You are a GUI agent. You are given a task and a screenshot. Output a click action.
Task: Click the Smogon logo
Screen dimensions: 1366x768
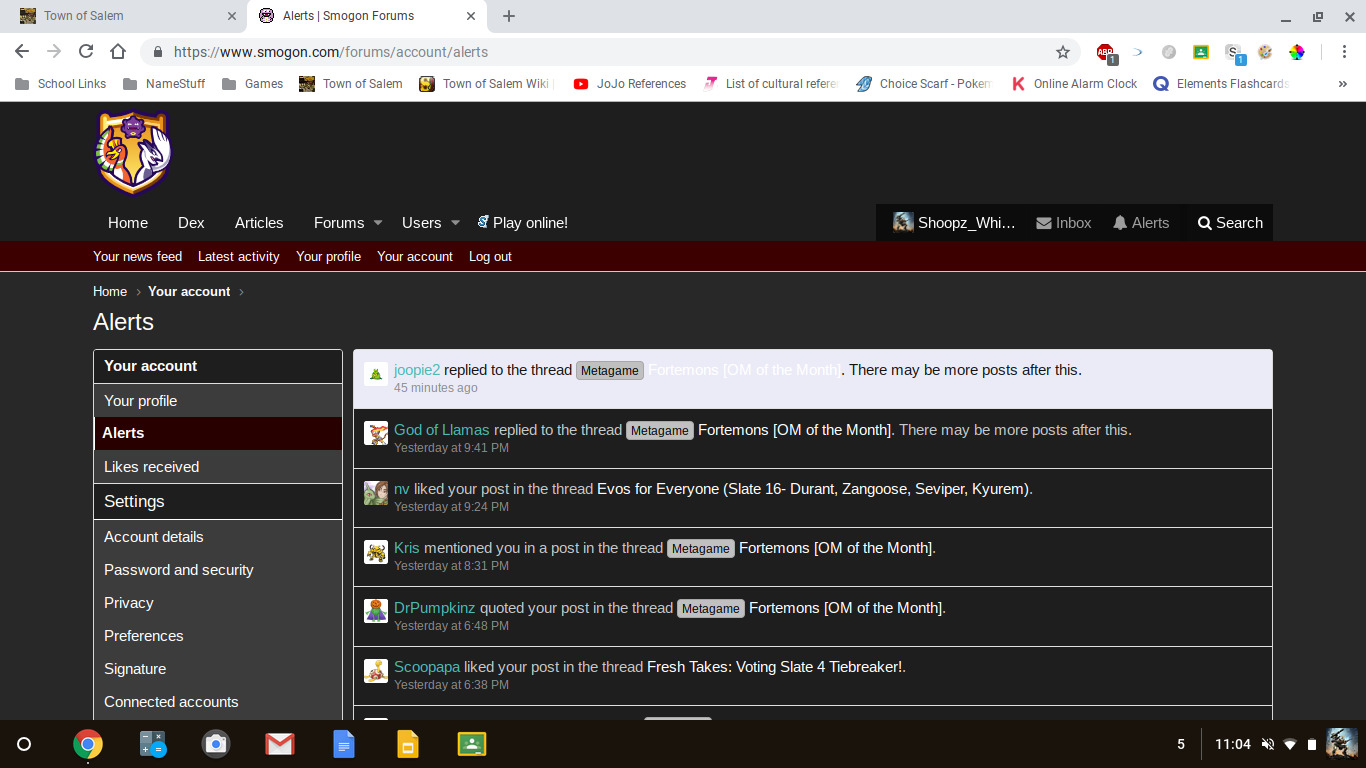[x=134, y=152]
